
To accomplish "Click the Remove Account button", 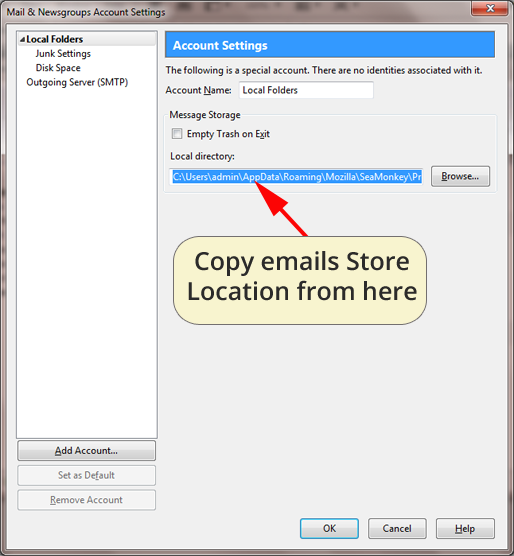I will (86, 500).
